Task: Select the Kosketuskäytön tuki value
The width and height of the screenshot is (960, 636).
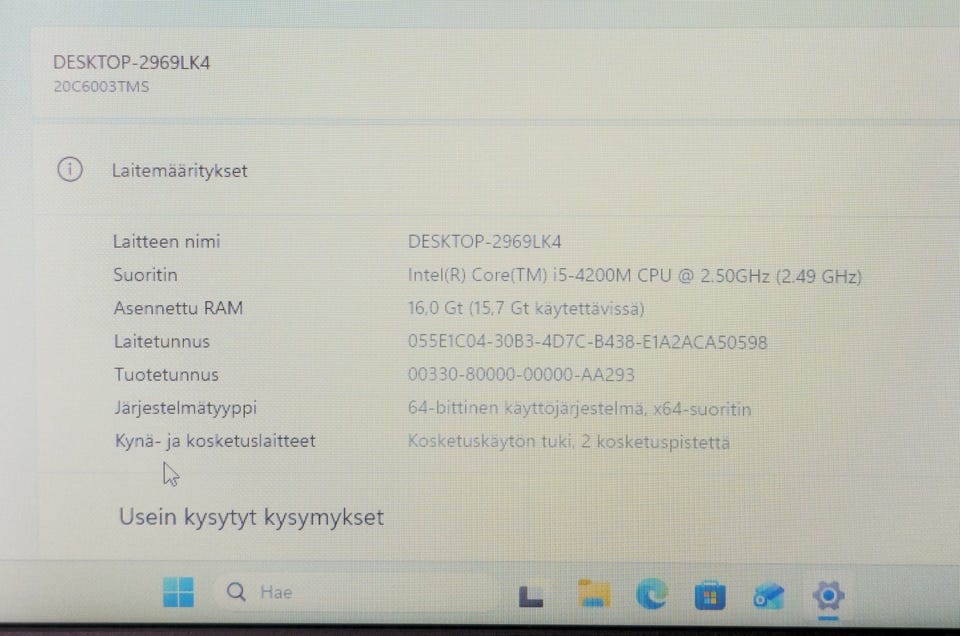Action: pos(569,441)
